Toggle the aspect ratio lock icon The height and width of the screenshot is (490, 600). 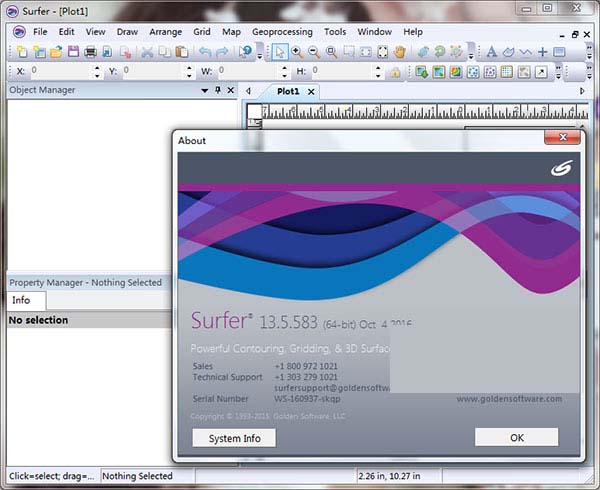click(396, 72)
